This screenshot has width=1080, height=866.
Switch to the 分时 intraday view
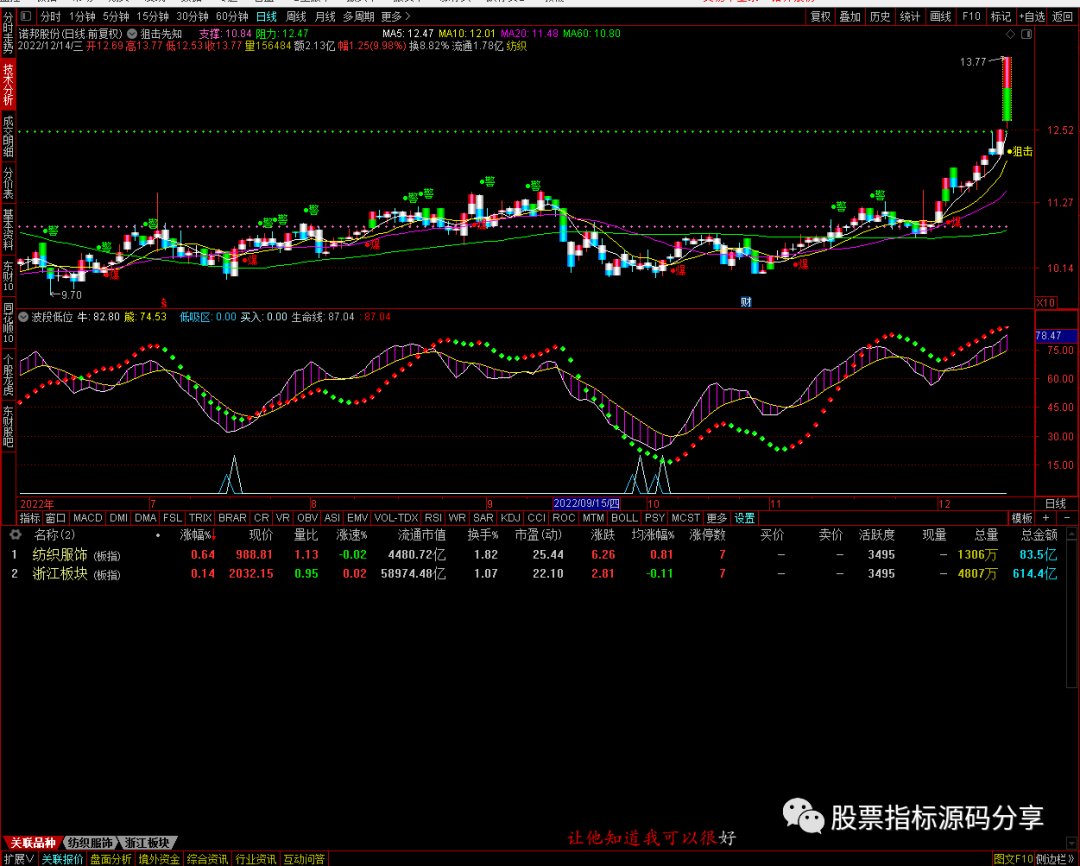click(50, 16)
